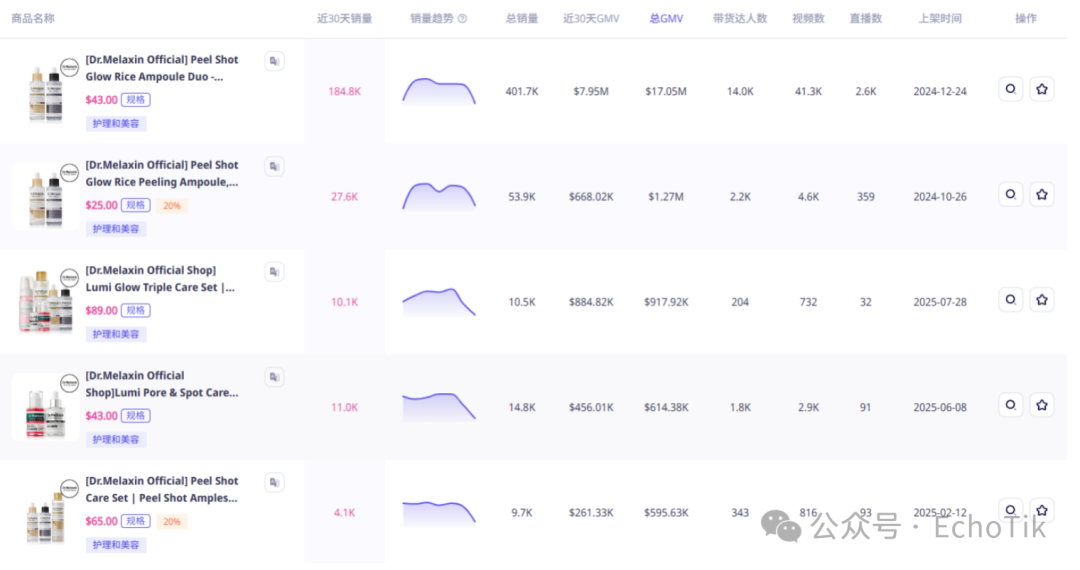The width and height of the screenshot is (1080, 570).
Task: Open Peel Shot Care Set product title
Action: point(162,489)
